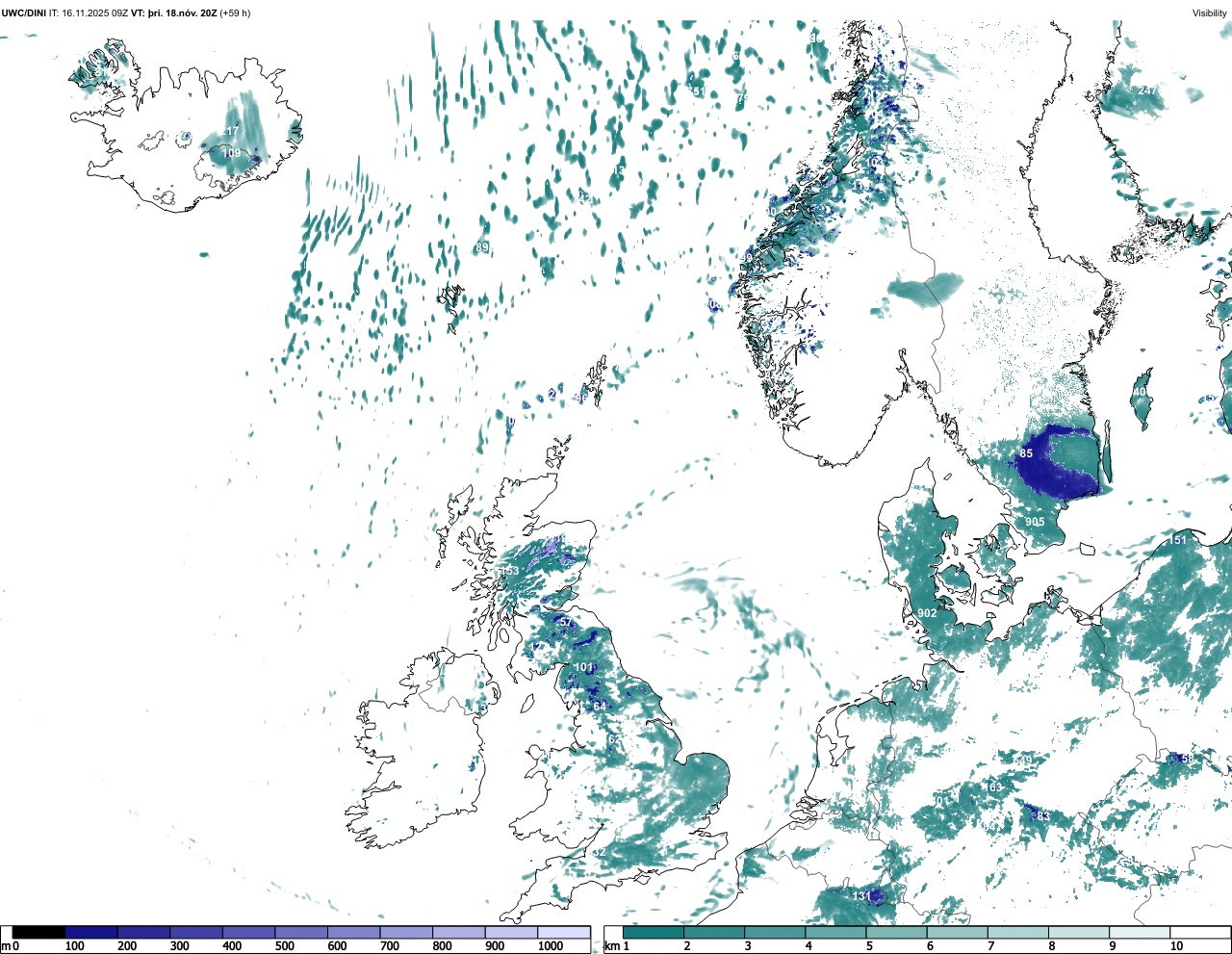Viewport: 1232px width, 954px height.
Task: Select the 500–600 m purple legend swatch
Action: pyautogui.click(x=301, y=932)
